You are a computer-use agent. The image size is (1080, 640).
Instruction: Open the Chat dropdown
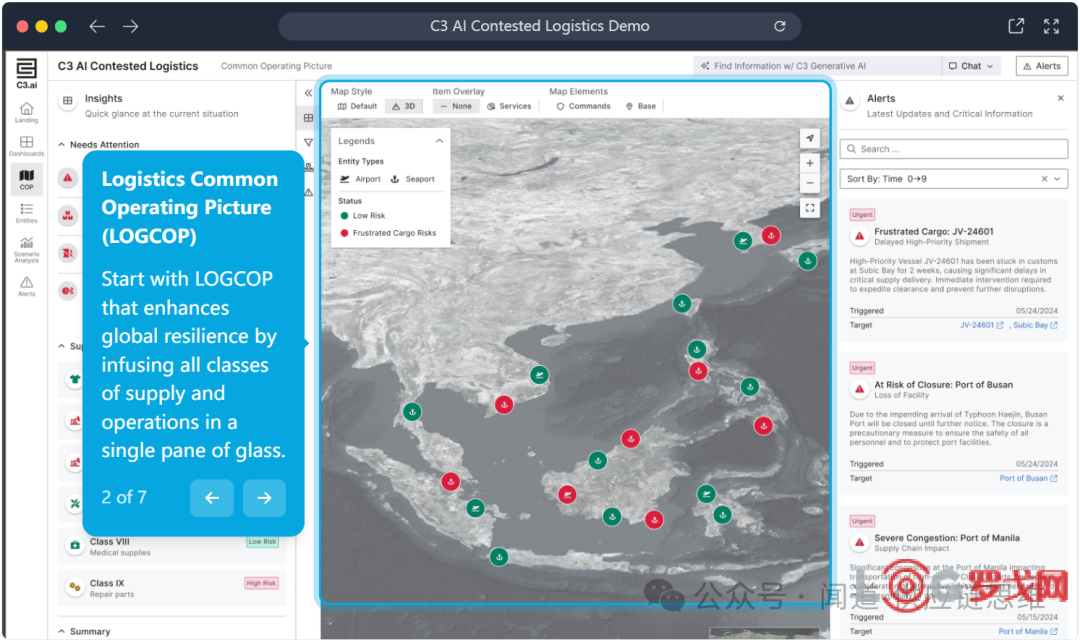[x=971, y=66]
